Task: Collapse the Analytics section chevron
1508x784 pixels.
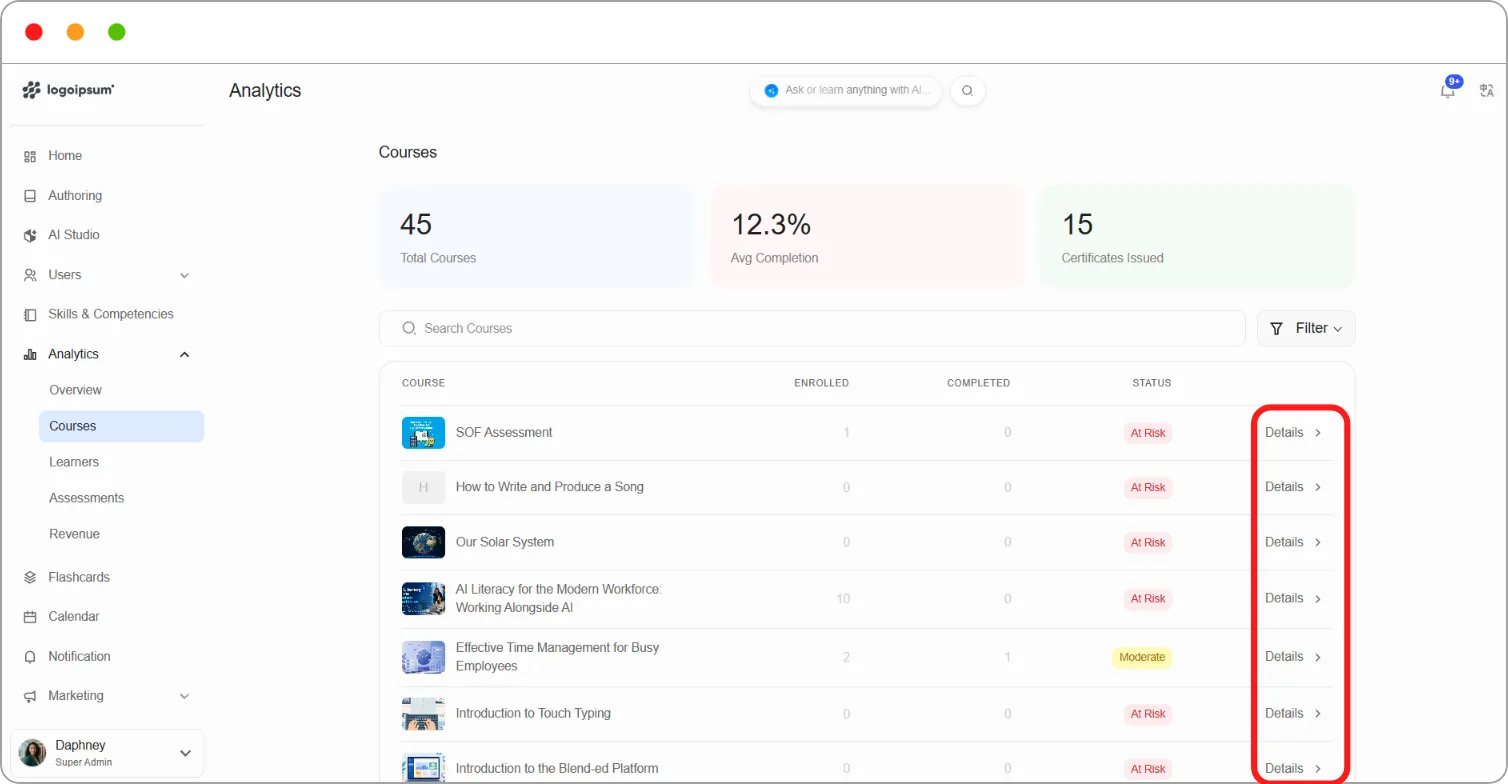Action: pos(184,354)
